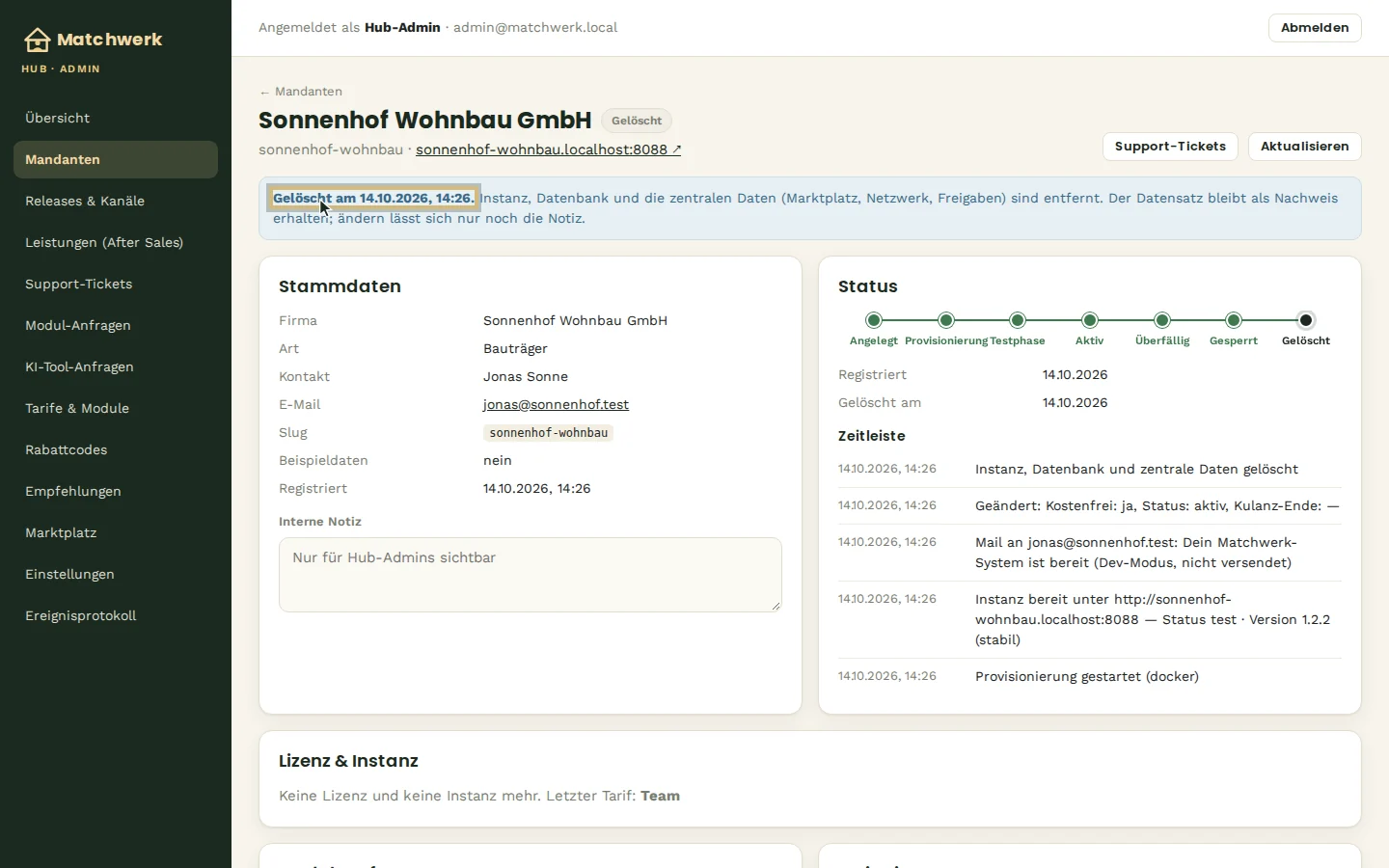Click the Angelegt status step dot
Screen dimensions: 1389x868
click(x=874, y=320)
